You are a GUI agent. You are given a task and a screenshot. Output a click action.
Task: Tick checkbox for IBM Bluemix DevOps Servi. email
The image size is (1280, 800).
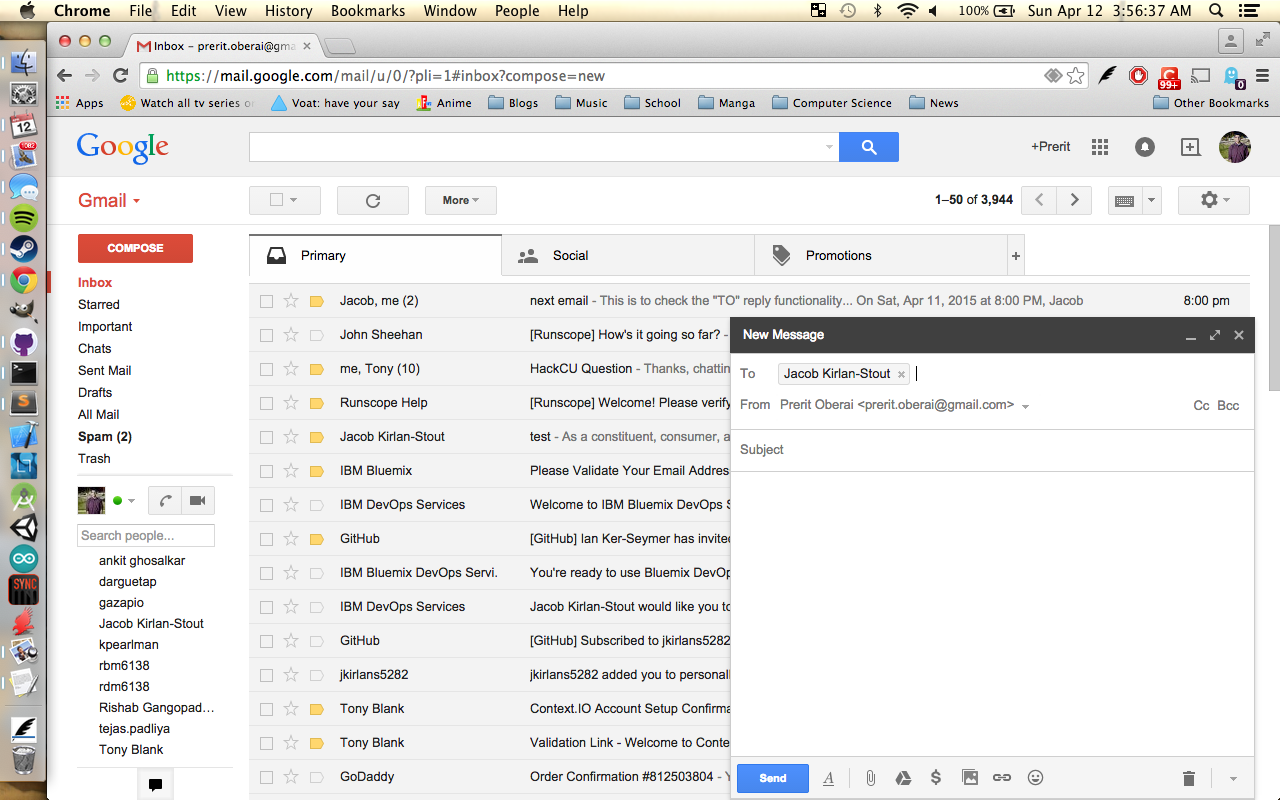[x=266, y=573]
